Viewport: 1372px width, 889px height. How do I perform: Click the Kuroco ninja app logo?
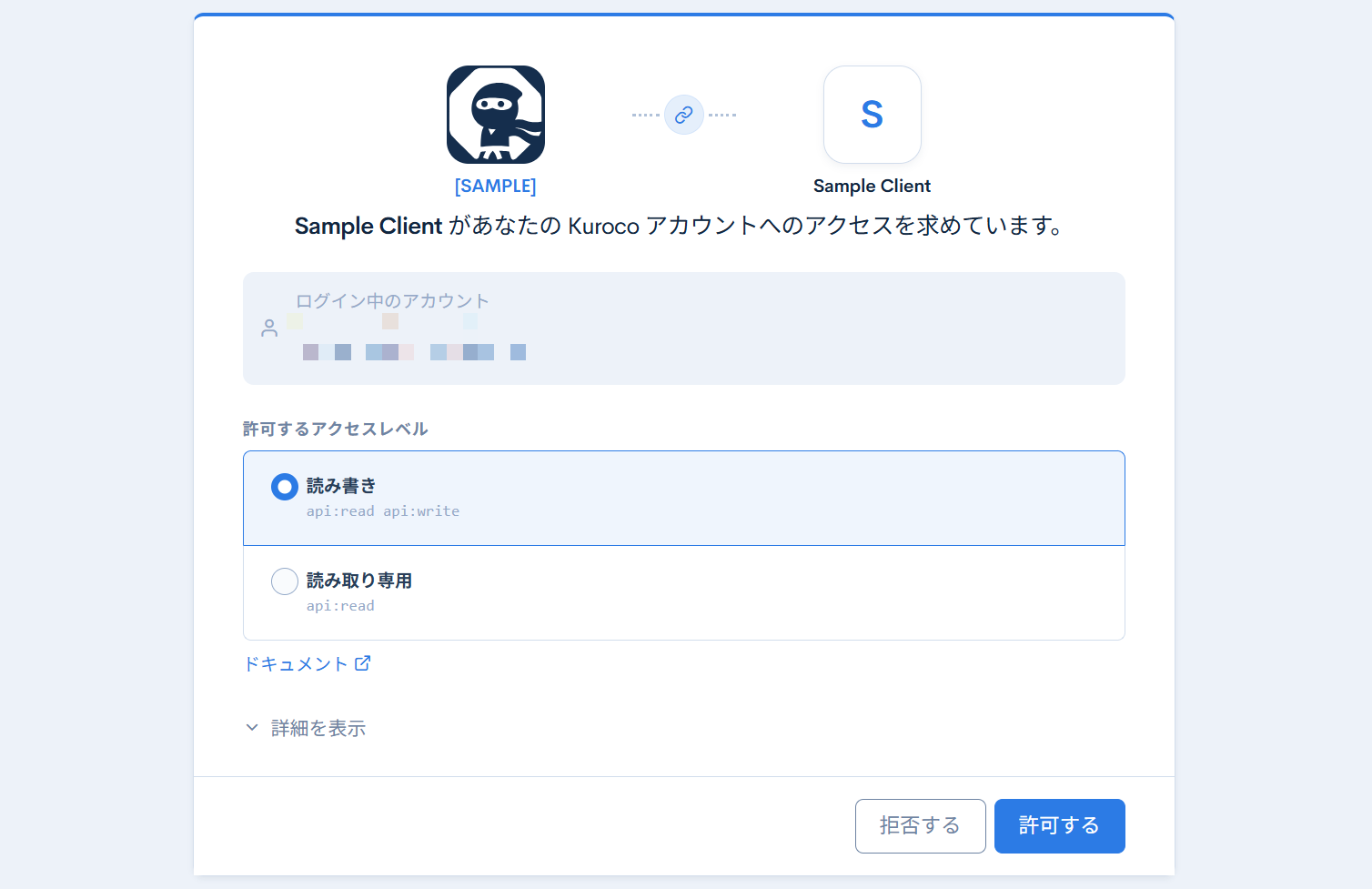[x=496, y=115]
